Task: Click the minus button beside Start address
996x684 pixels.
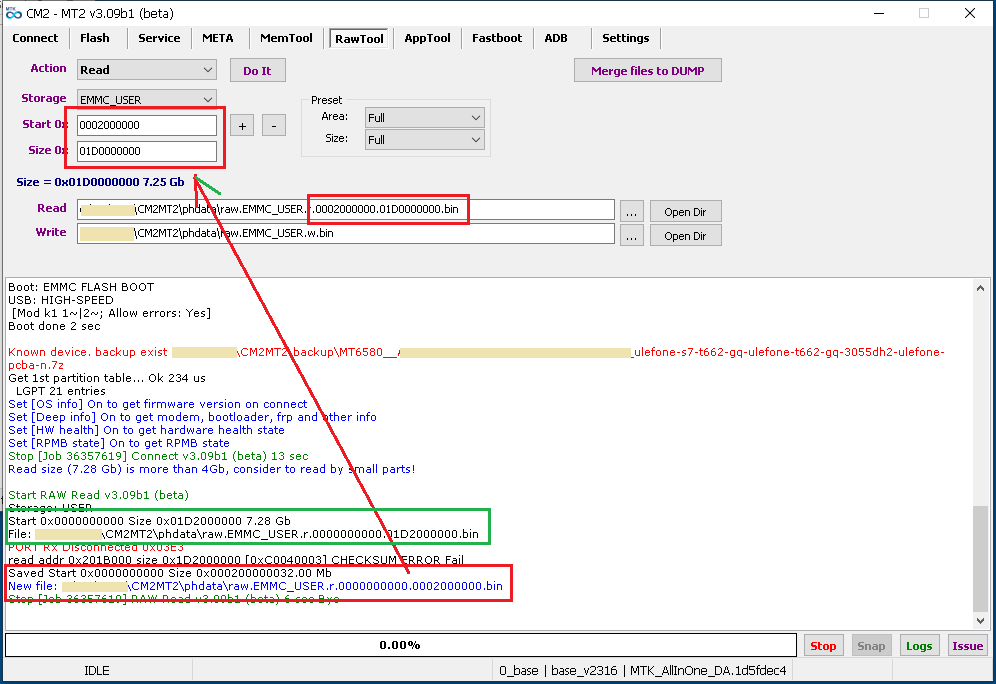Action: tap(273, 125)
